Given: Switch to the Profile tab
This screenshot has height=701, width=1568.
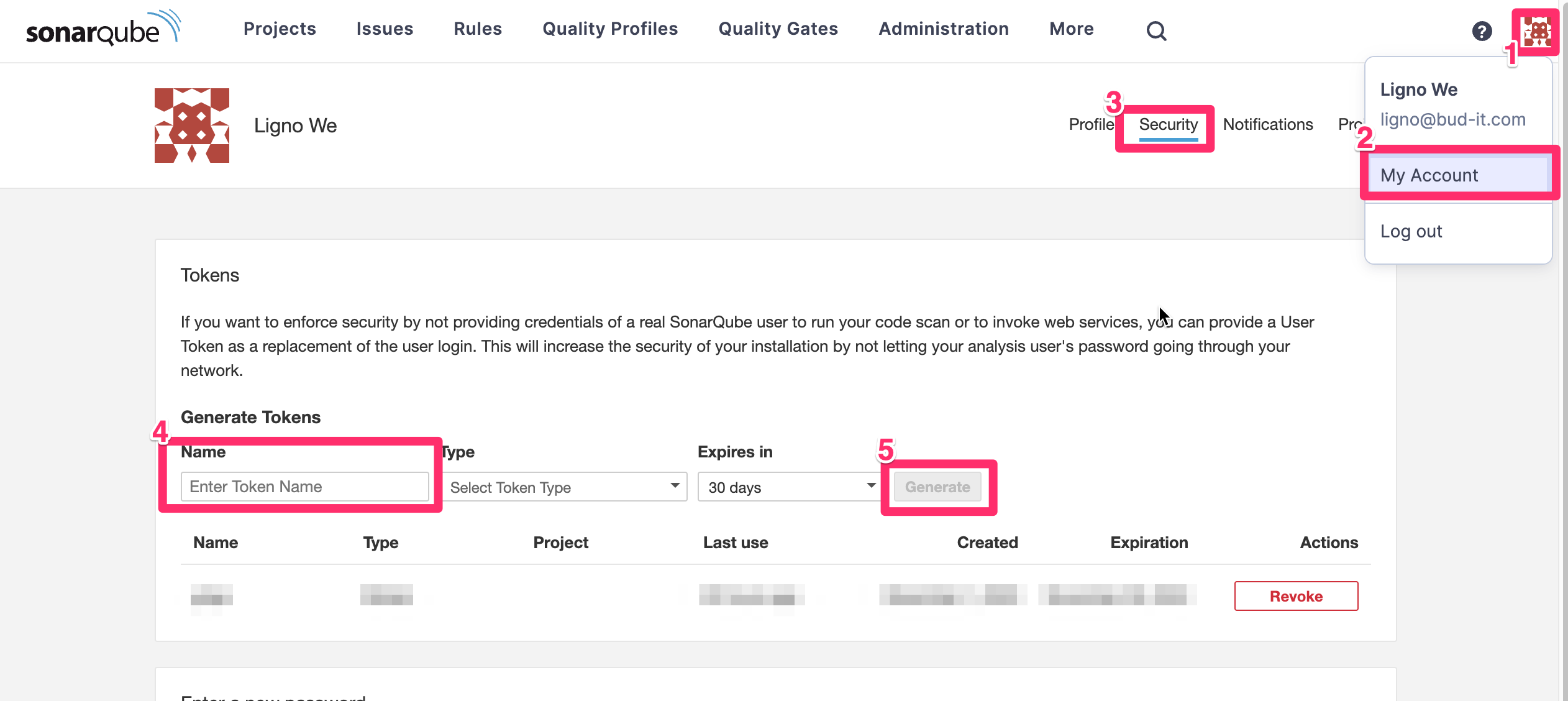Looking at the screenshot, I should [1091, 124].
